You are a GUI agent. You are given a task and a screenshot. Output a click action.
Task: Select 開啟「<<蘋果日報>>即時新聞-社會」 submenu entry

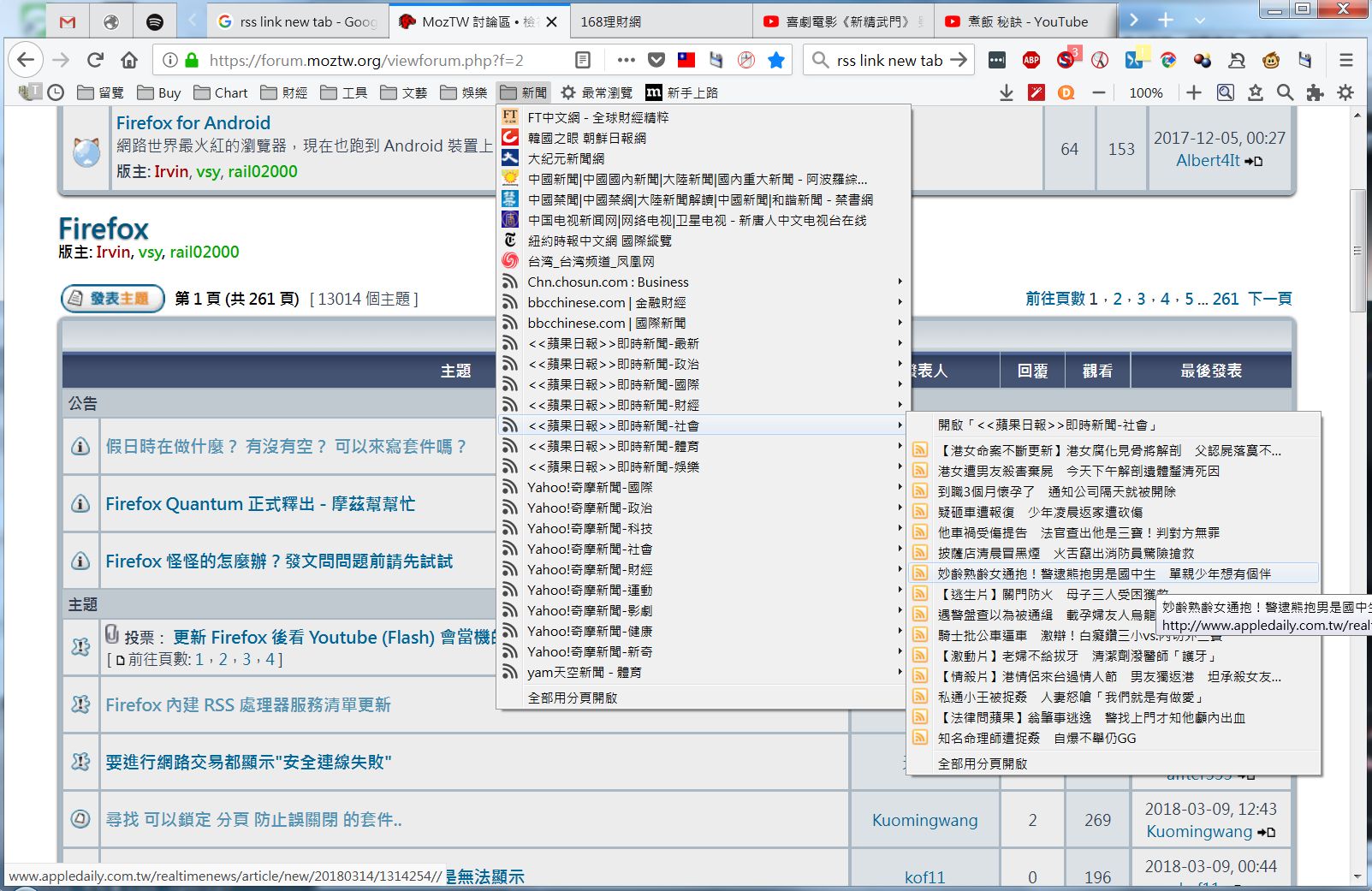point(1114,425)
